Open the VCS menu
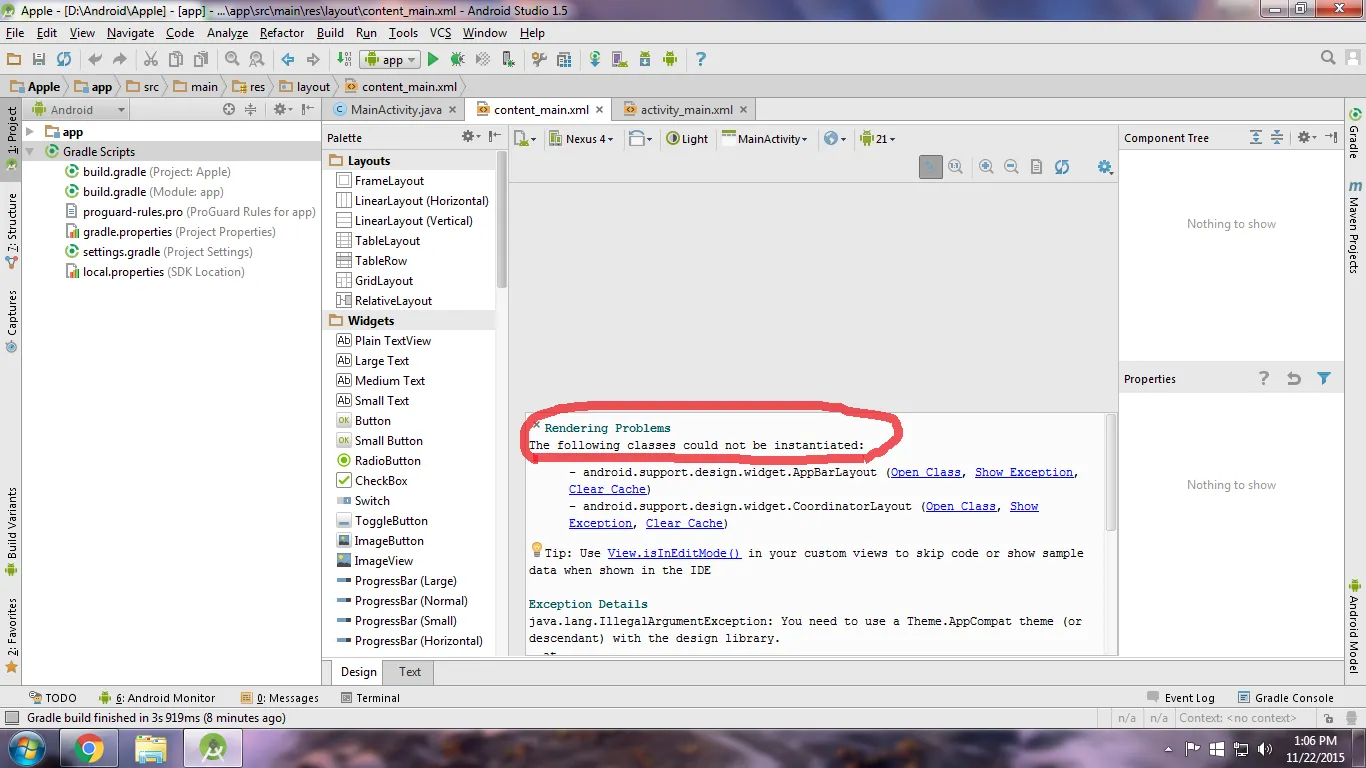 440,33
